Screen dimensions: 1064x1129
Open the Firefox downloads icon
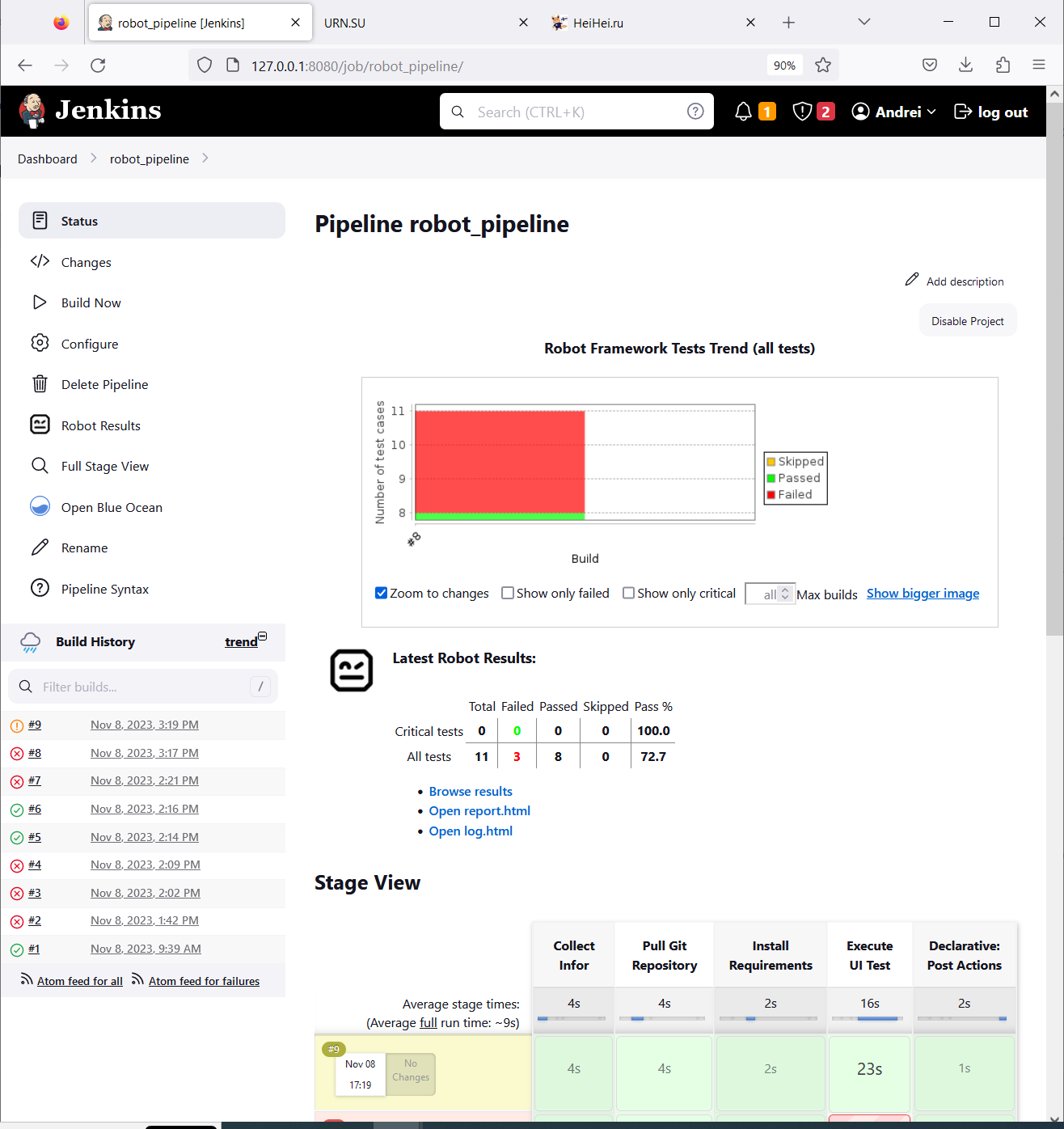(965, 66)
